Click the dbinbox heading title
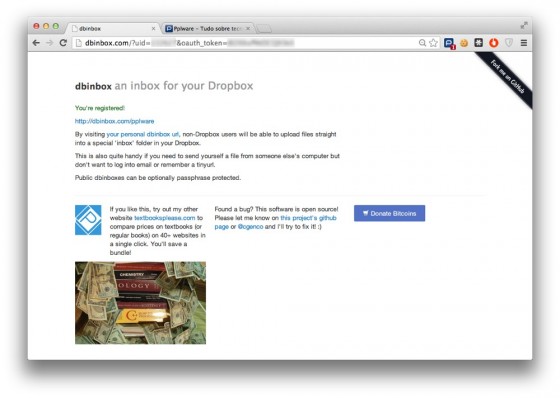Screen dimensions: 560x398 tap(93, 86)
